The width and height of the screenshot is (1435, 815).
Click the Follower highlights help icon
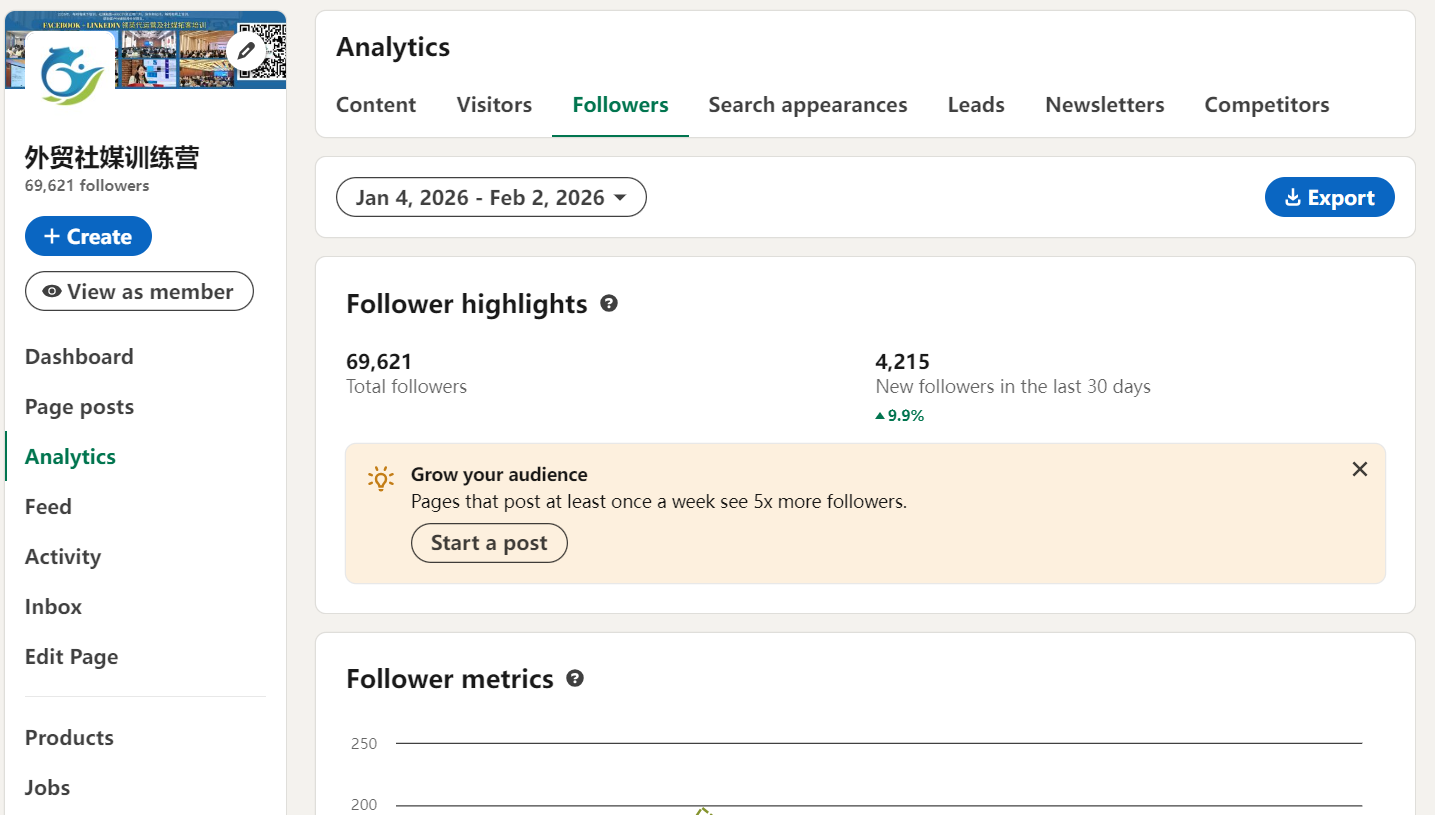point(609,303)
